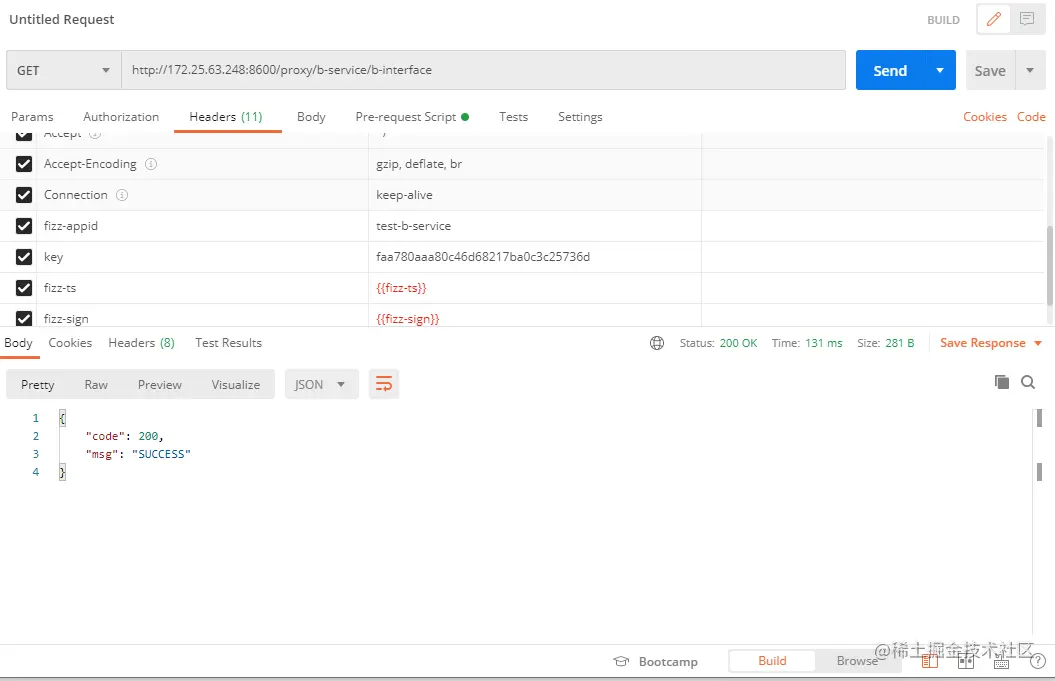
Task: Click the {{fizz-ts}} variable value
Action: click(401, 287)
